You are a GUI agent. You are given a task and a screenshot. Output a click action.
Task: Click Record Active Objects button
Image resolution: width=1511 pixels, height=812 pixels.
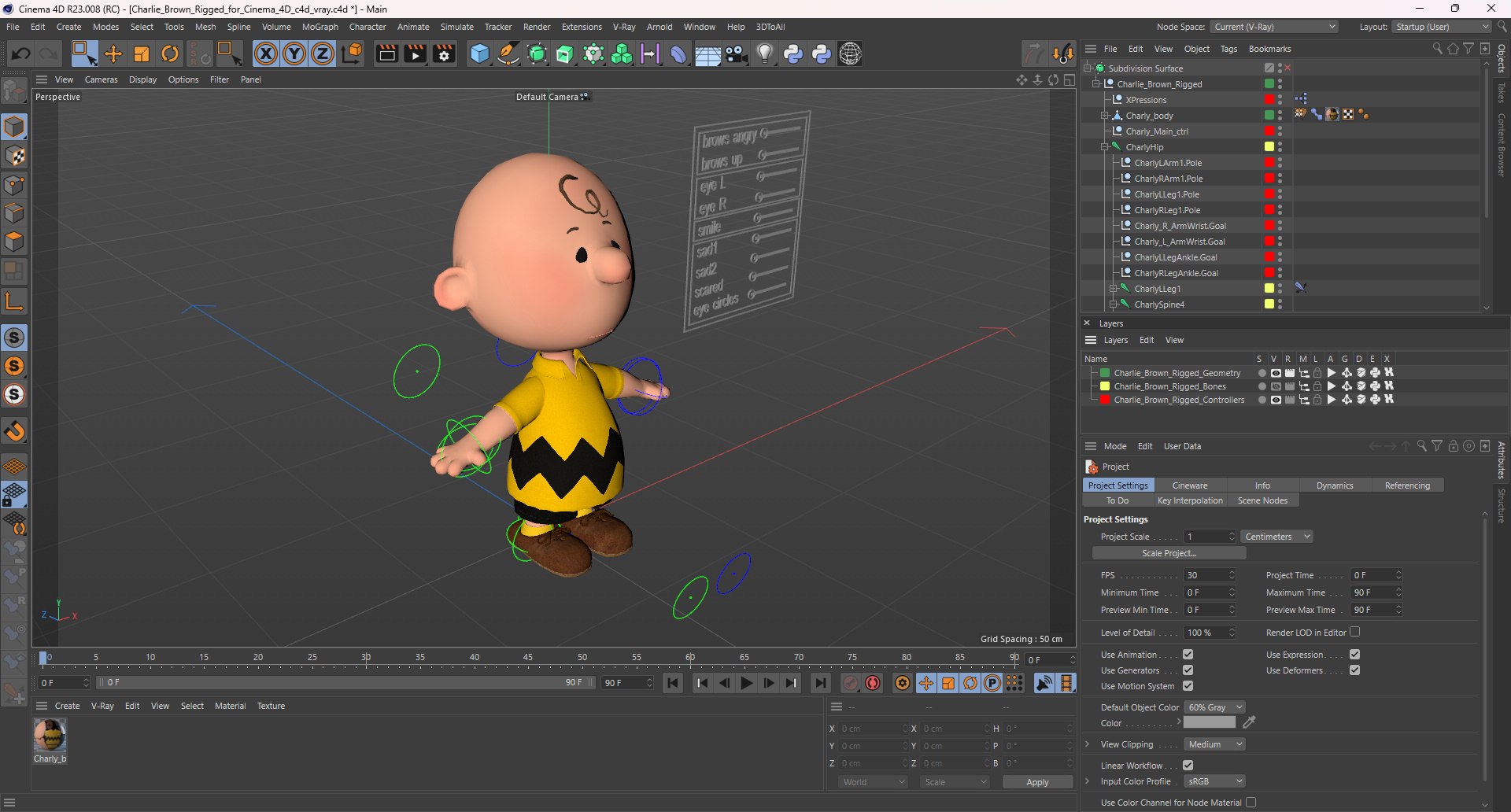click(851, 683)
